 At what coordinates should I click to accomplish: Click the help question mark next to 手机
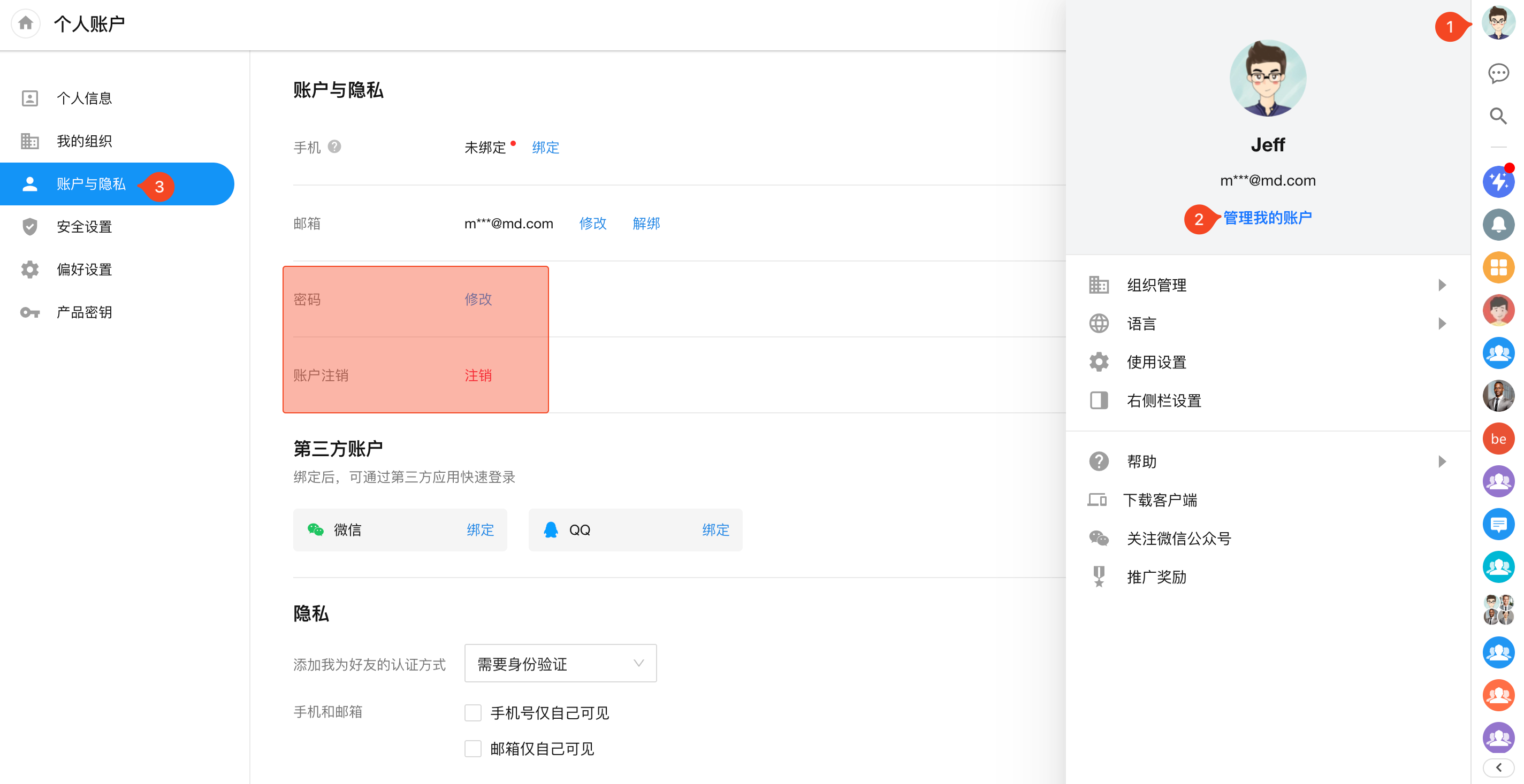click(334, 147)
